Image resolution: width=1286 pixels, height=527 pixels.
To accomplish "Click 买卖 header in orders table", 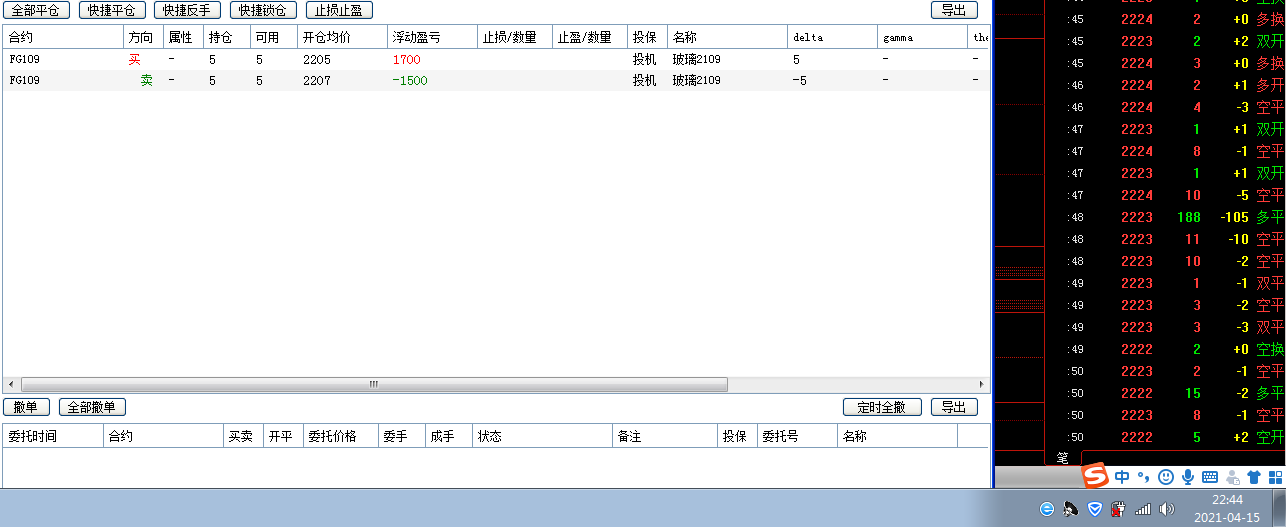I will coord(243,436).
